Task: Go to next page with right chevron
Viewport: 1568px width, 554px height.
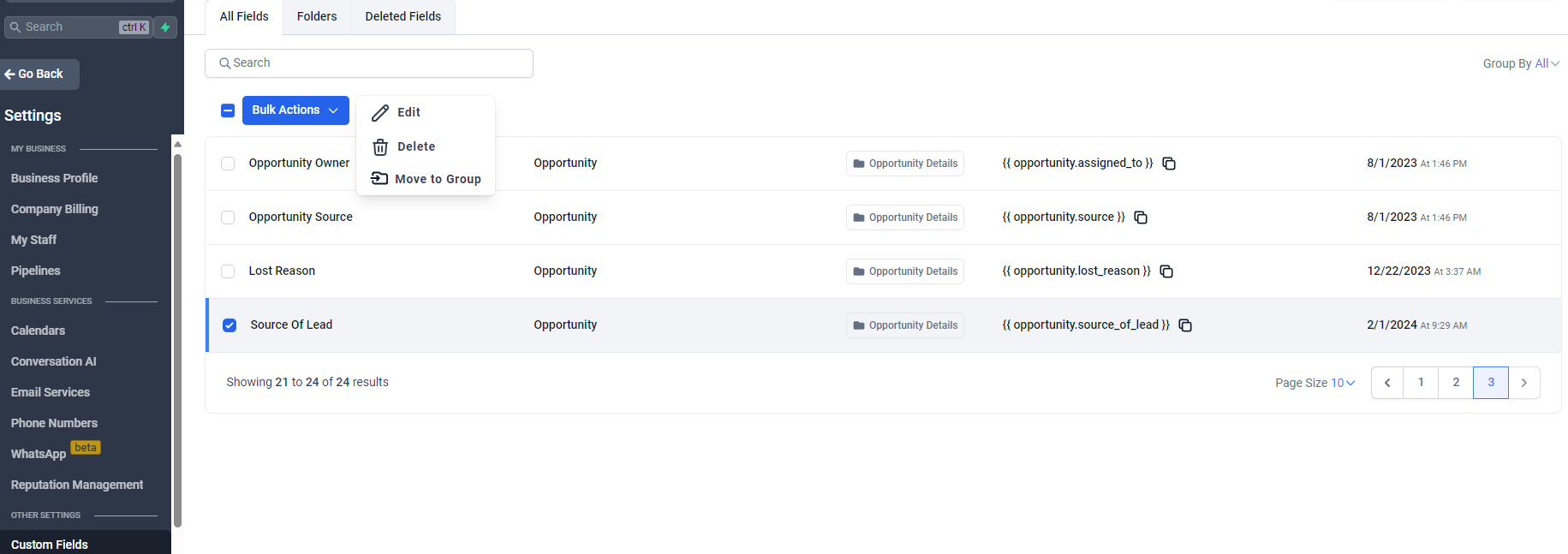Action: pos(1524,383)
